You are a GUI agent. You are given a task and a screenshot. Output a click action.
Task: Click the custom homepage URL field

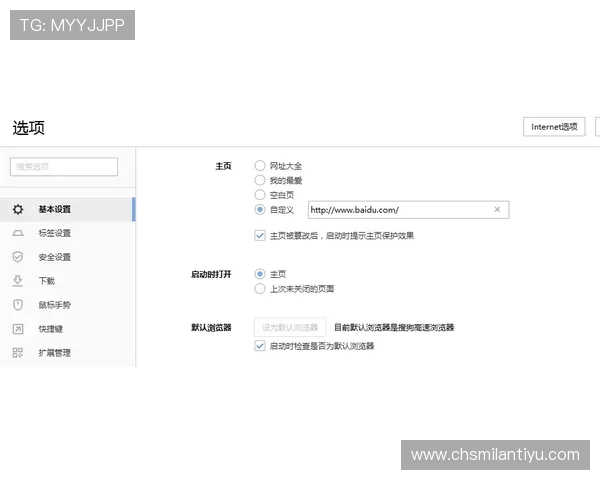click(408, 210)
